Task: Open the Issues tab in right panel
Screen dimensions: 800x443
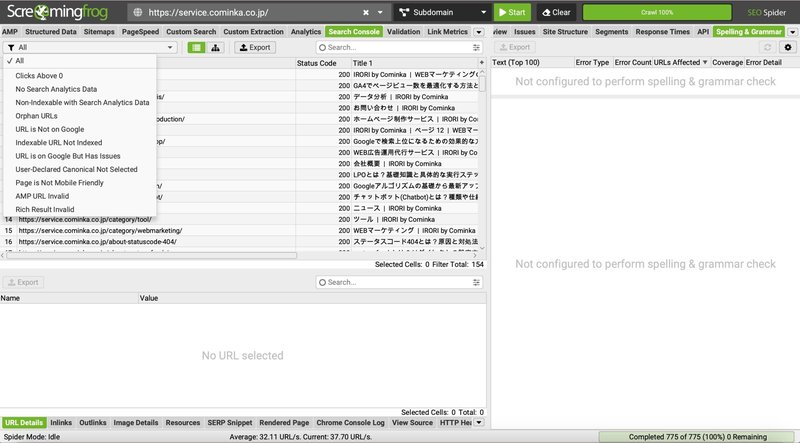Action: pos(524,32)
